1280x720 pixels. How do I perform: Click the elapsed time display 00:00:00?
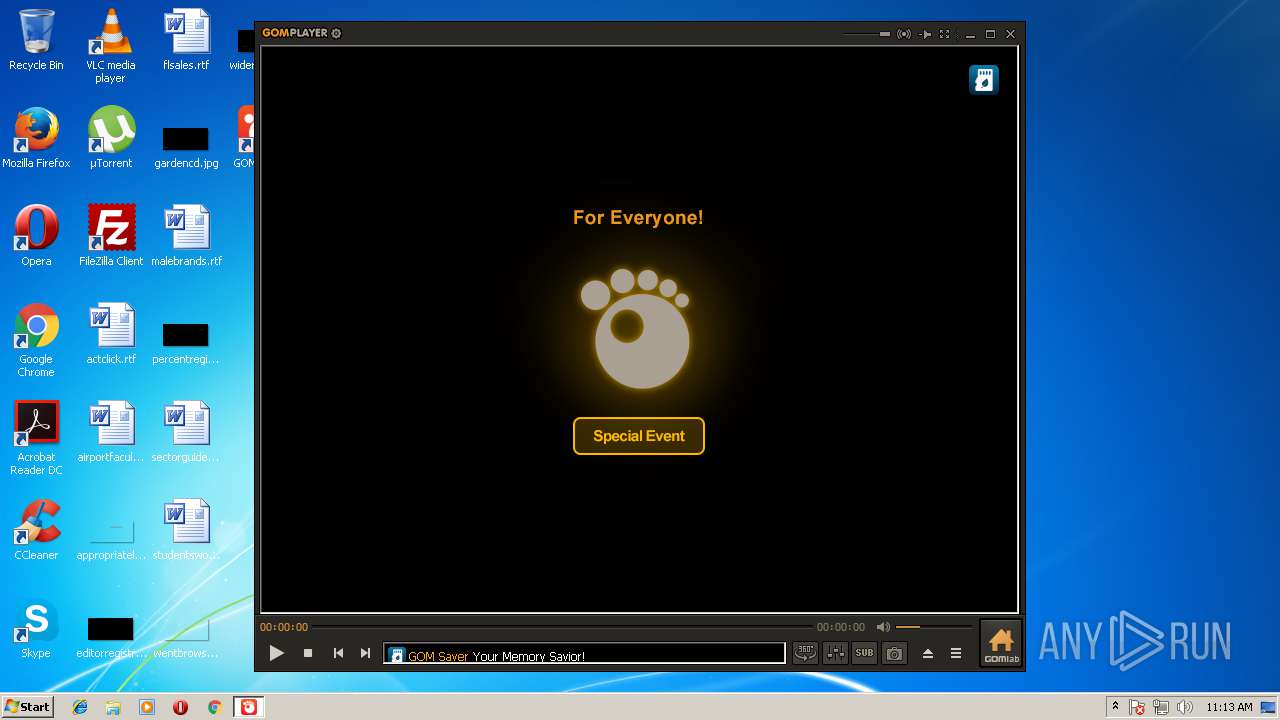284,627
